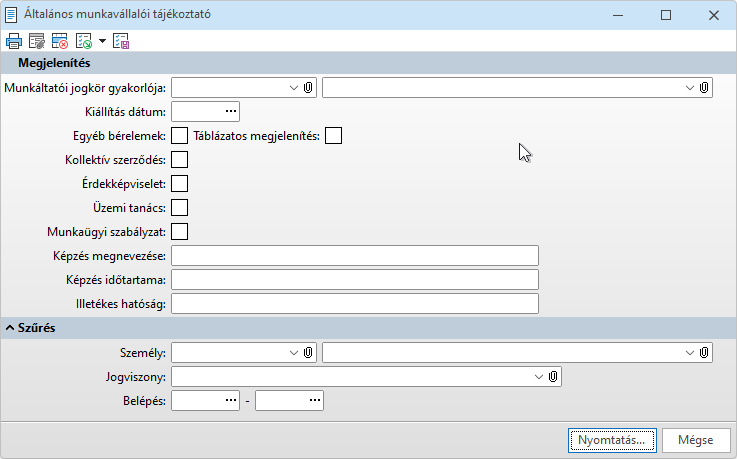Click the form edit (pencil) toolbar icon

37,41
